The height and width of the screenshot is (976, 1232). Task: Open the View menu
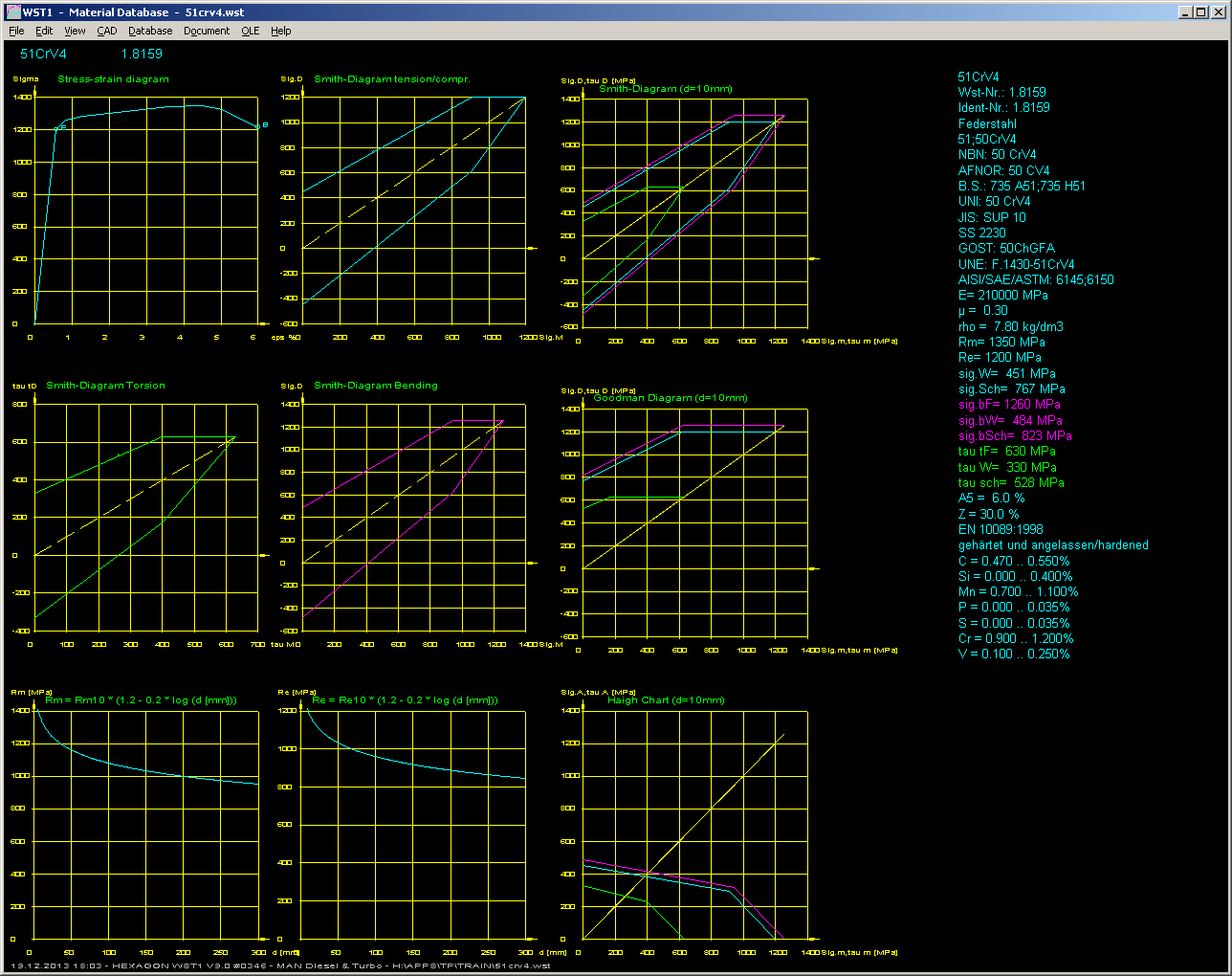(75, 31)
